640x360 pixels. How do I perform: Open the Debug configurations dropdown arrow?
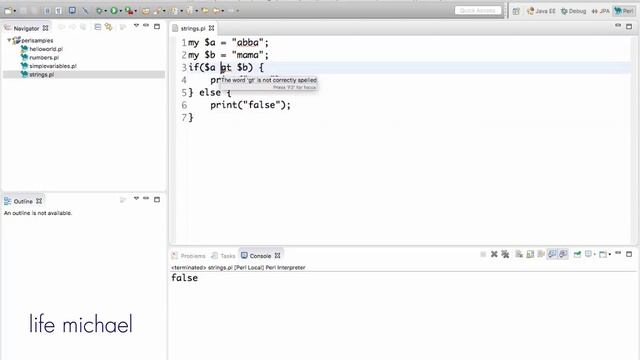[105, 11]
